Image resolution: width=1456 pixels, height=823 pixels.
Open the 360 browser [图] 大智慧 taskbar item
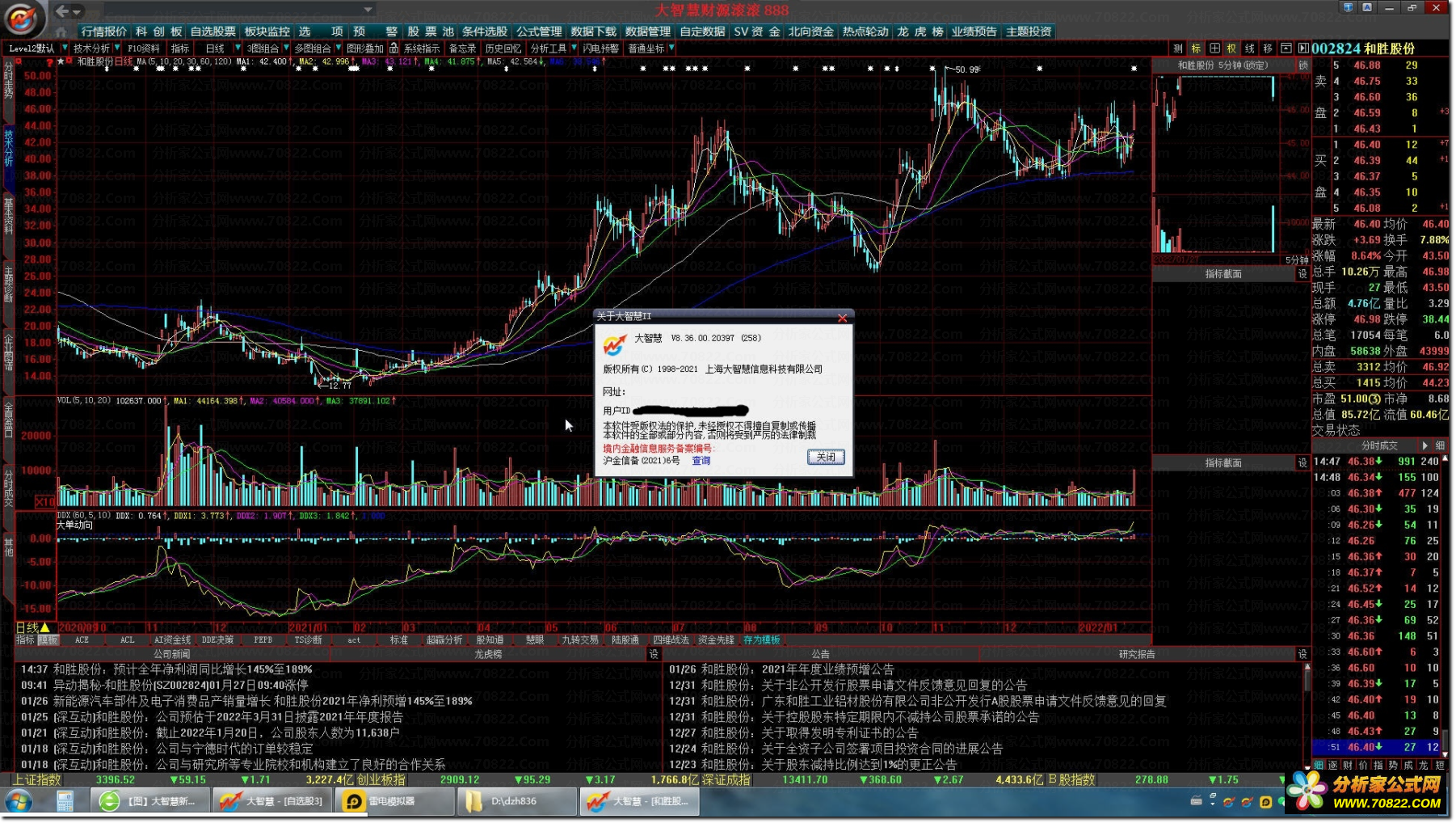(x=151, y=801)
